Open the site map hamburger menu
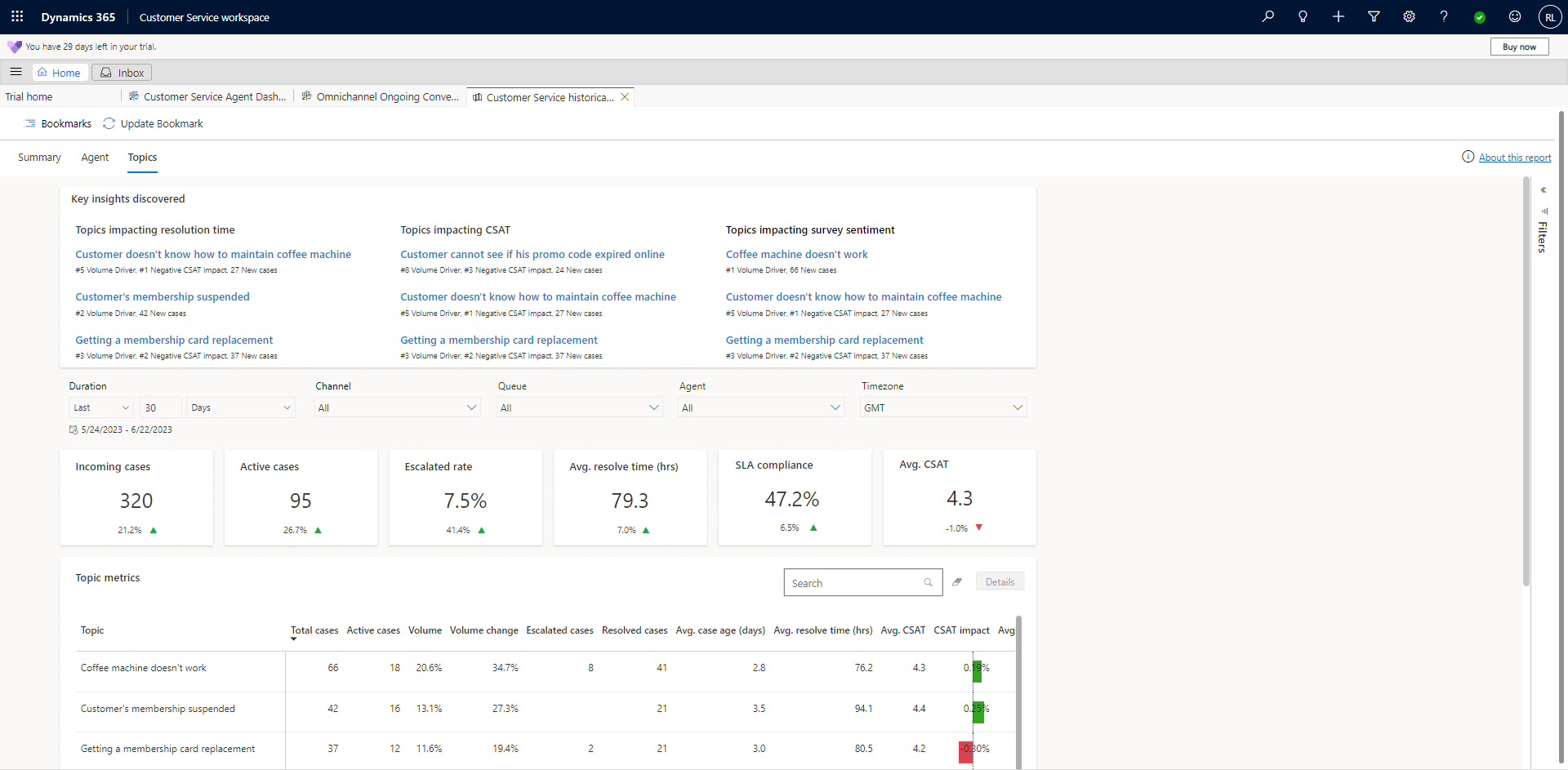 [x=16, y=72]
